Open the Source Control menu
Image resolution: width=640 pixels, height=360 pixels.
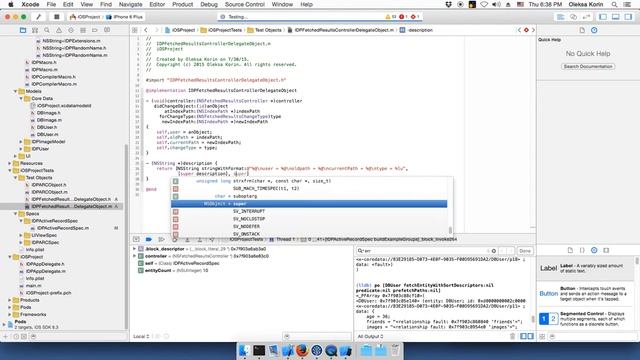(244, 4)
